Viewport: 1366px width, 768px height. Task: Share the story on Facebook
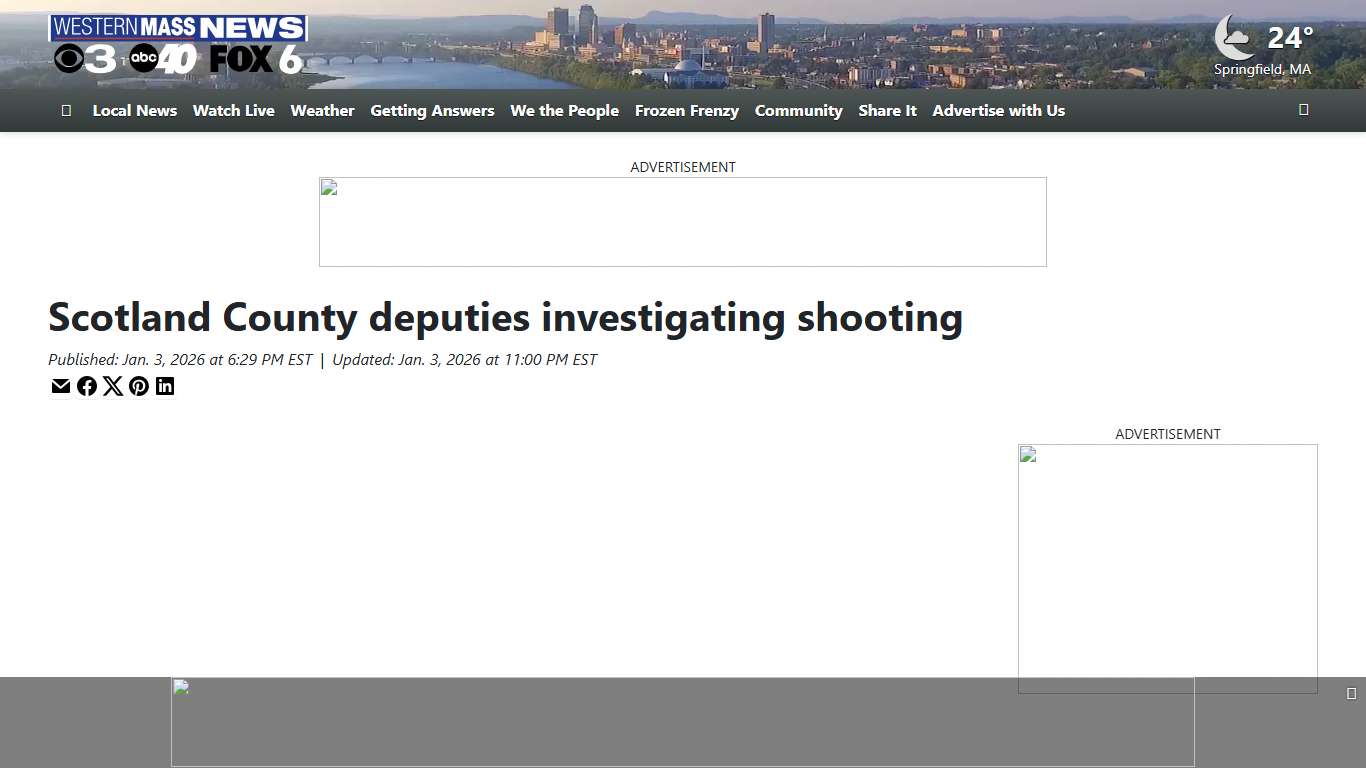(87, 386)
